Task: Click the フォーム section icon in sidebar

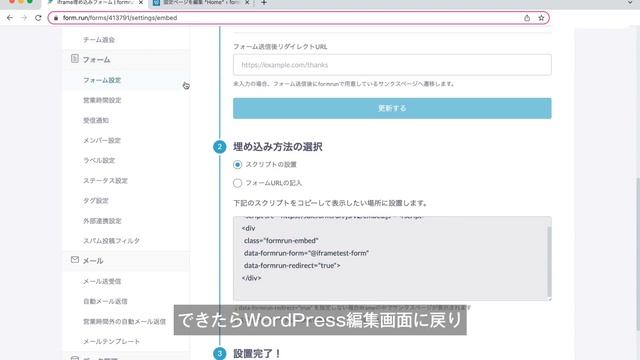Action: 74,58
